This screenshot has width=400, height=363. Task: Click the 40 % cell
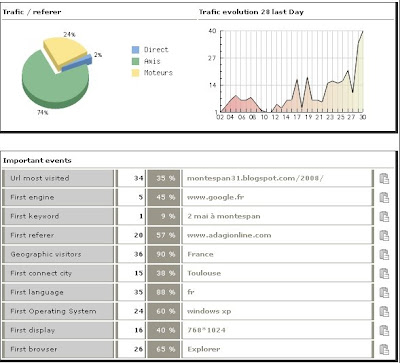[164, 330]
